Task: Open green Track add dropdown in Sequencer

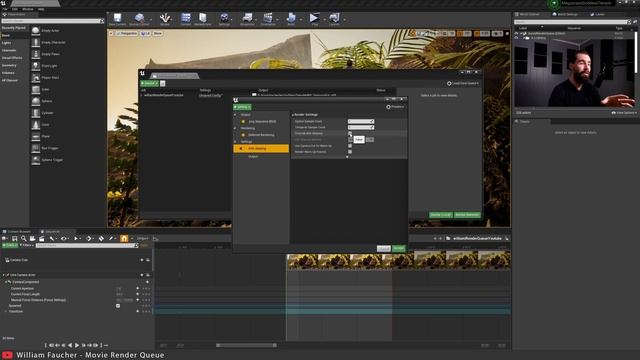Action: tap(10, 245)
